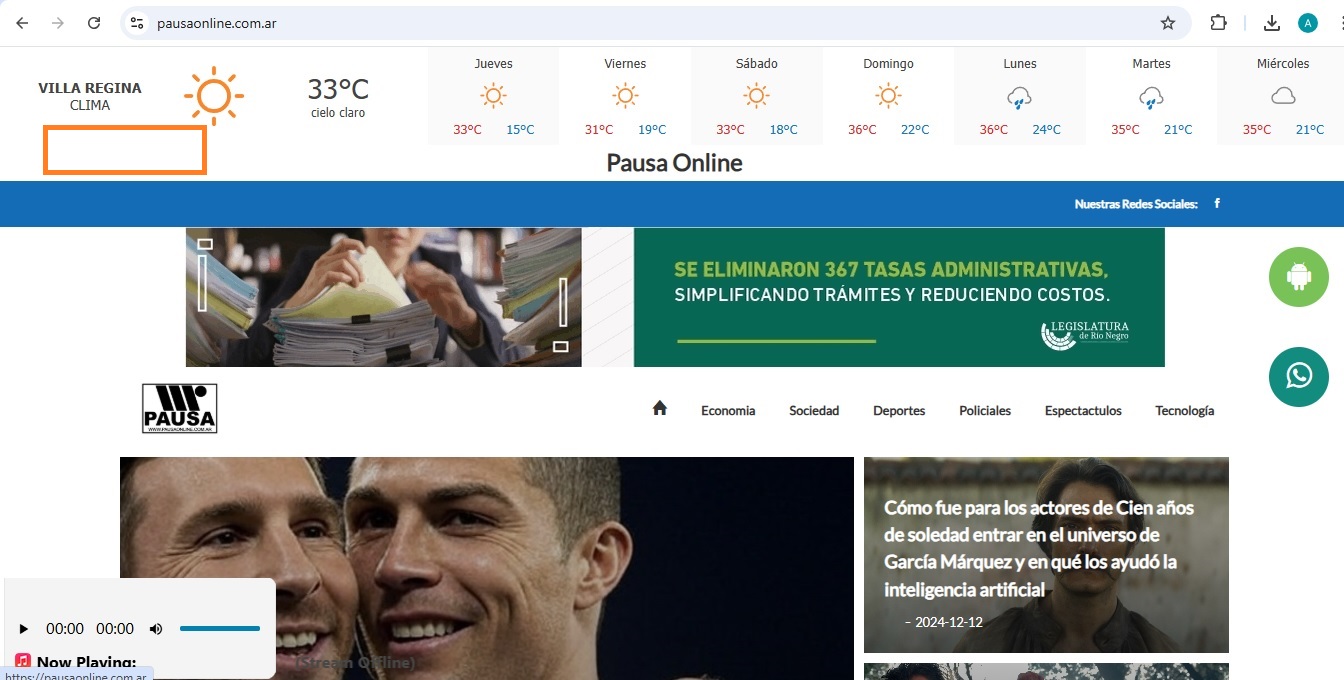This screenshot has height=680, width=1344.
Task: Mute the audio player volume
Action: tap(156, 629)
